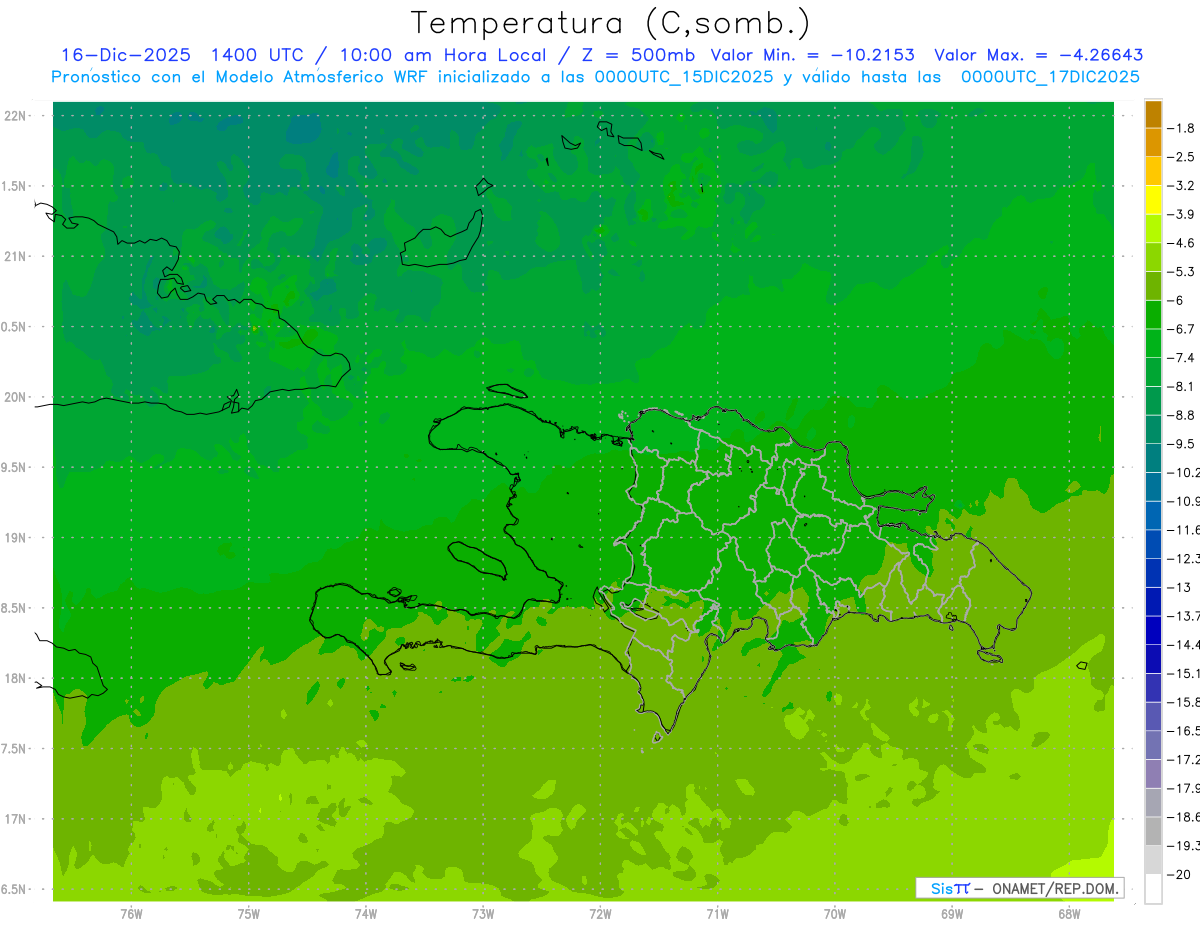Click the '19N' latitude label
The height and width of the screenshot is (927, 1200).
coord(17,538)
